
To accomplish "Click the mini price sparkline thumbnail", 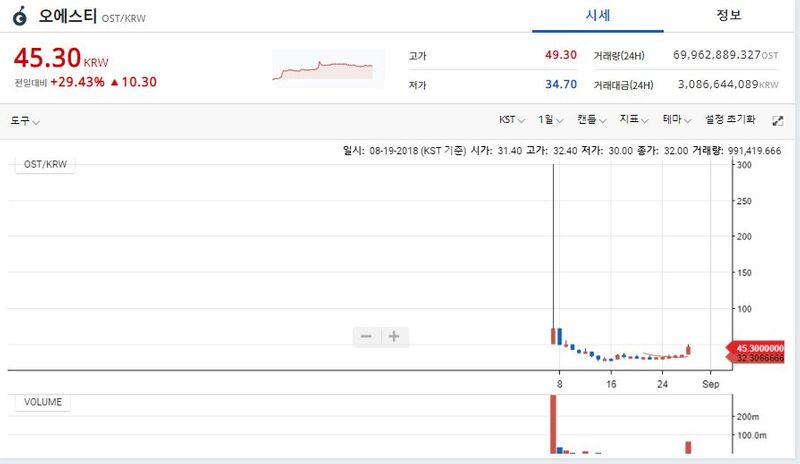I will [328, 70].
